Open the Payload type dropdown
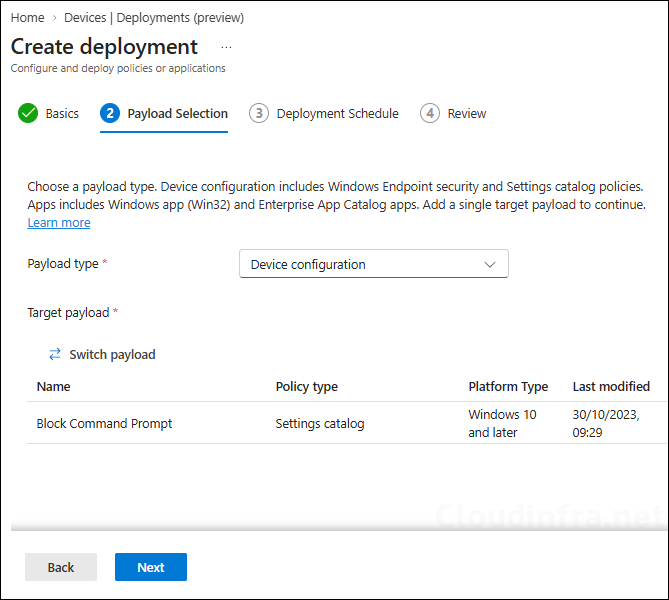The width and height of the screenshot is (669, 600). [374, 264]
